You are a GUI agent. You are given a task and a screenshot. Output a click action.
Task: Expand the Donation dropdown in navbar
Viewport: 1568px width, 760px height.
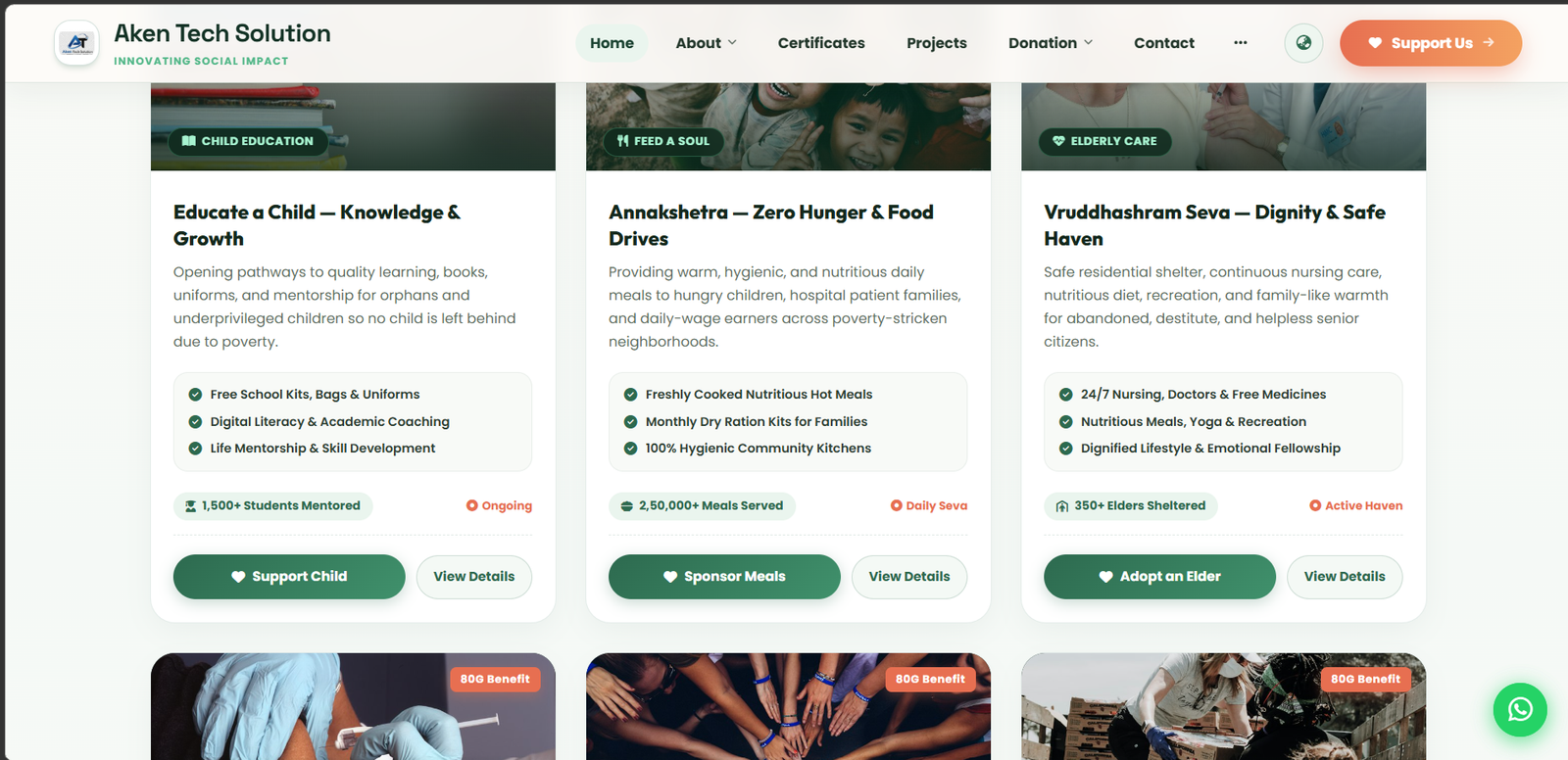[x=1051, y=43]
